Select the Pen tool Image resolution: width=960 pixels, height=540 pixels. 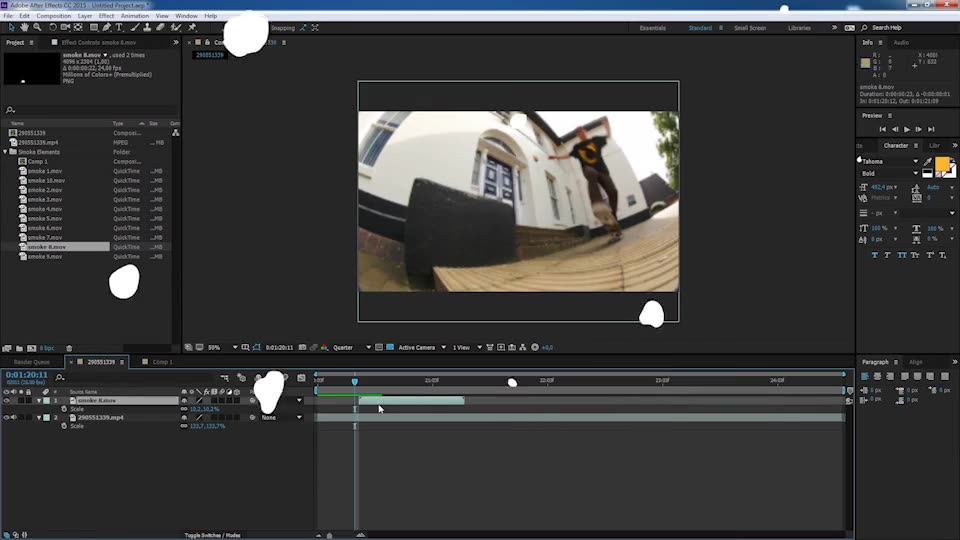coord(107,28)
